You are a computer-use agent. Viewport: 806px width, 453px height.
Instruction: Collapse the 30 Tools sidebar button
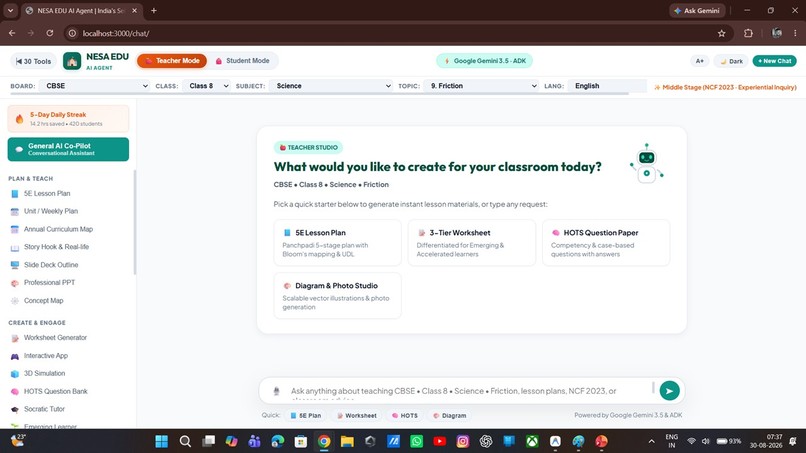click(x=33, y=61)
